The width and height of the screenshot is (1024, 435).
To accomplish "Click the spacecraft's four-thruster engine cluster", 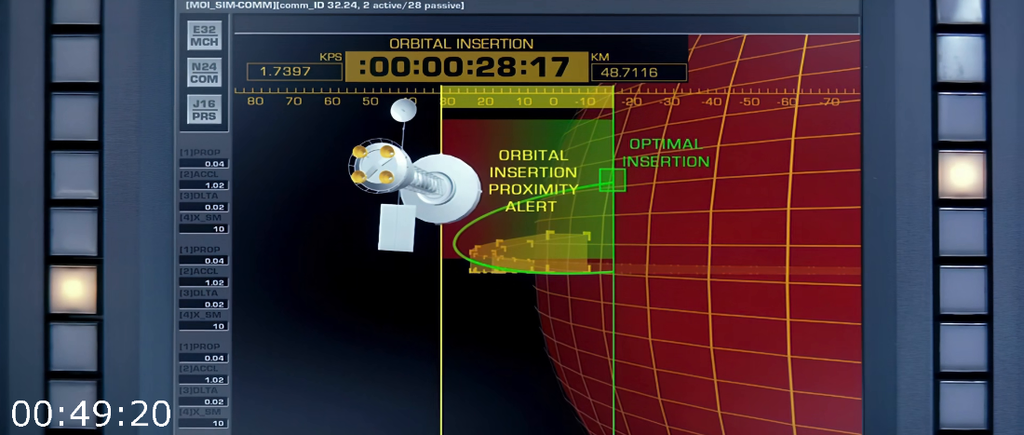I will tap(372, 163).
